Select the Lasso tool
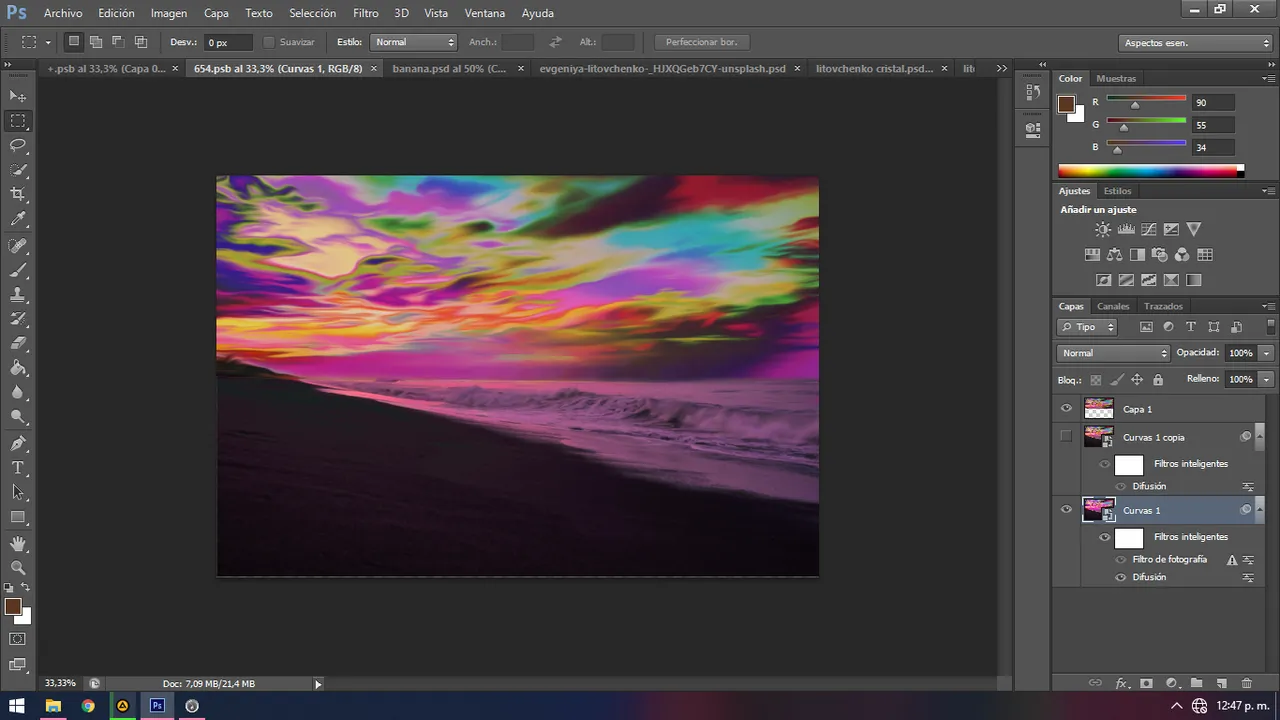The width and height of the screenshot is (1280, 720). (x=18, y=146)
